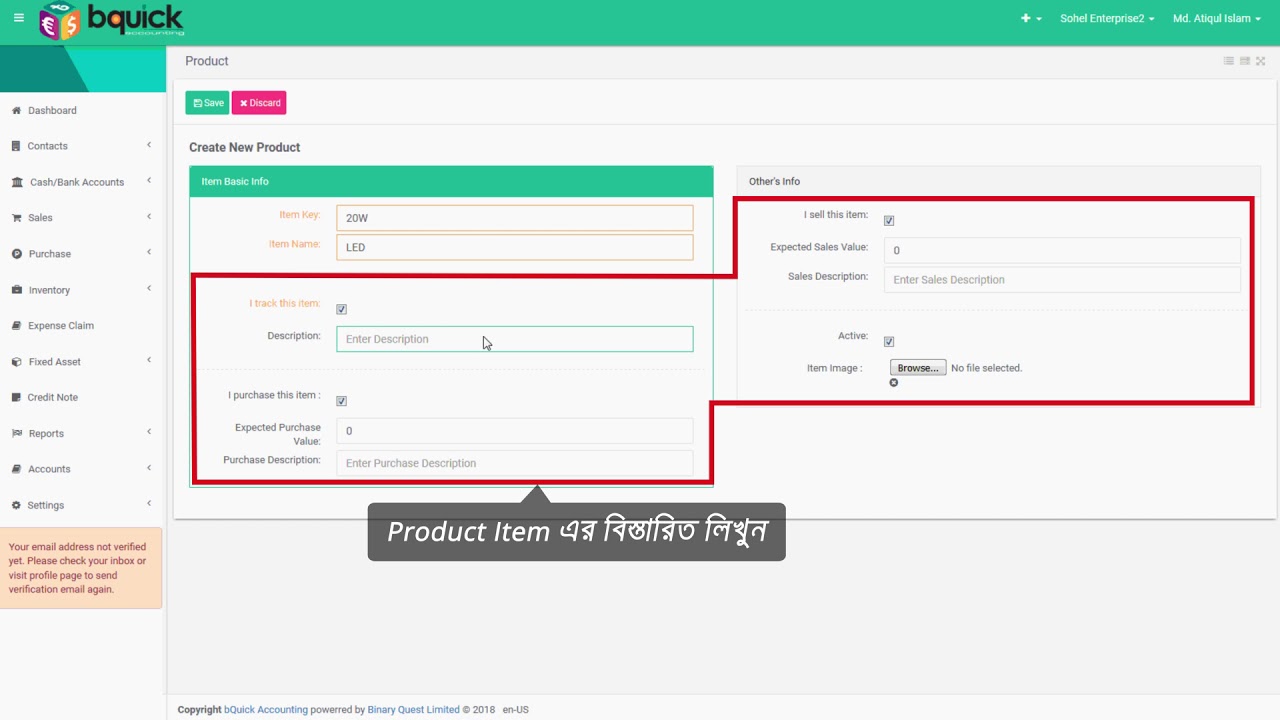Expand the Sales menu chevron
The image size is (1280, 720).
point(149,217)
